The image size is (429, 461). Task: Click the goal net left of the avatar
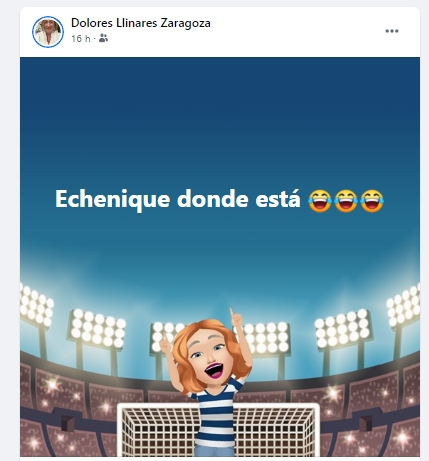coord(158,431)
